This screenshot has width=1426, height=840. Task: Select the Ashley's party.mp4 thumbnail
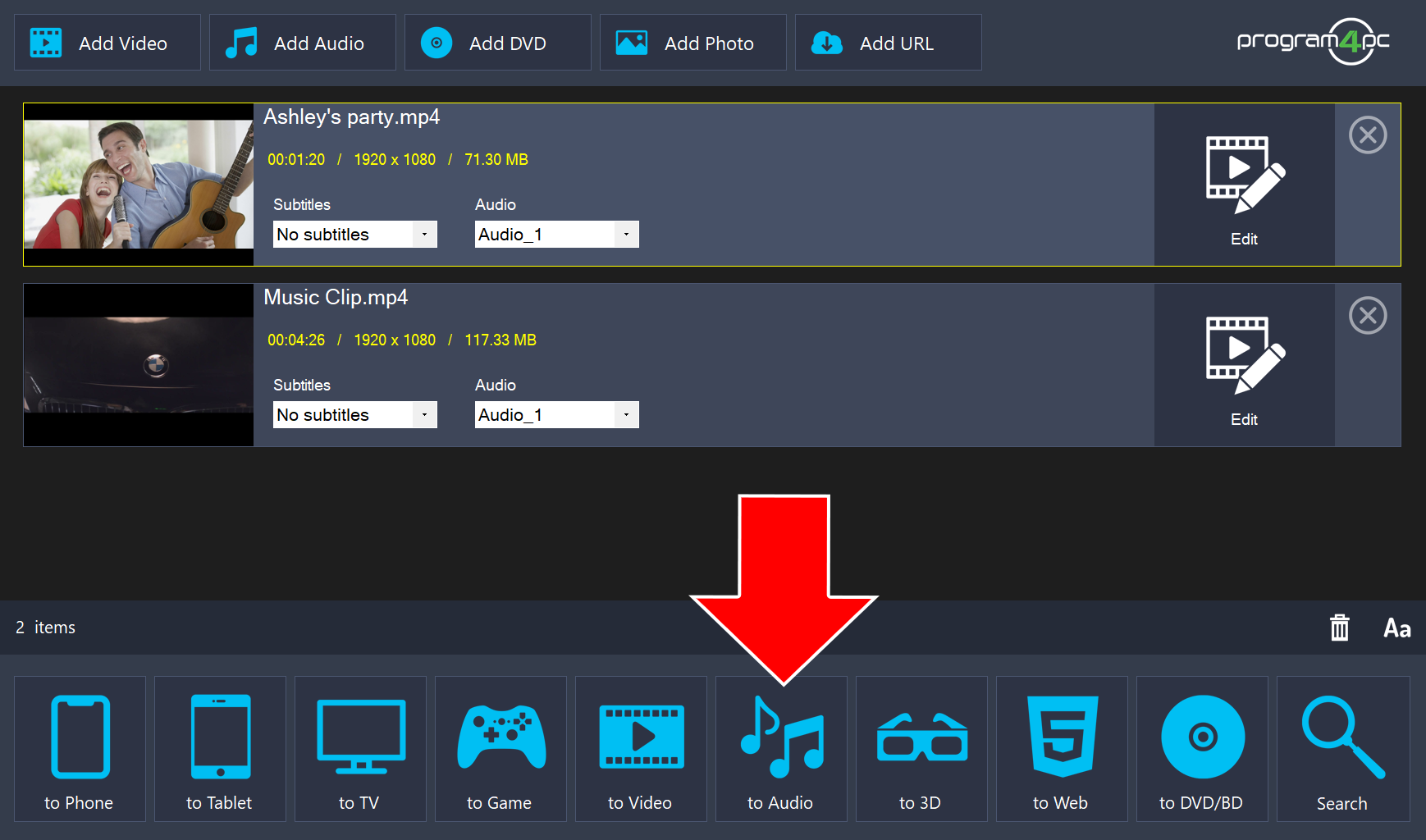click(139, 185)
